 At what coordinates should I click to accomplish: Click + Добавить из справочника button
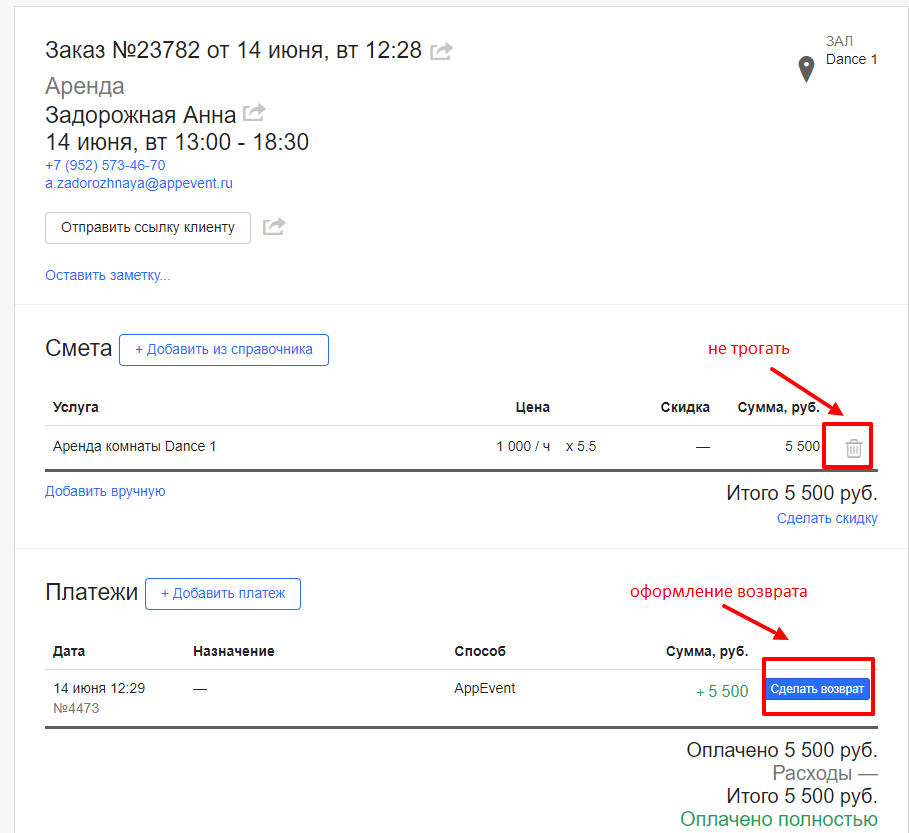click(224, 350)
